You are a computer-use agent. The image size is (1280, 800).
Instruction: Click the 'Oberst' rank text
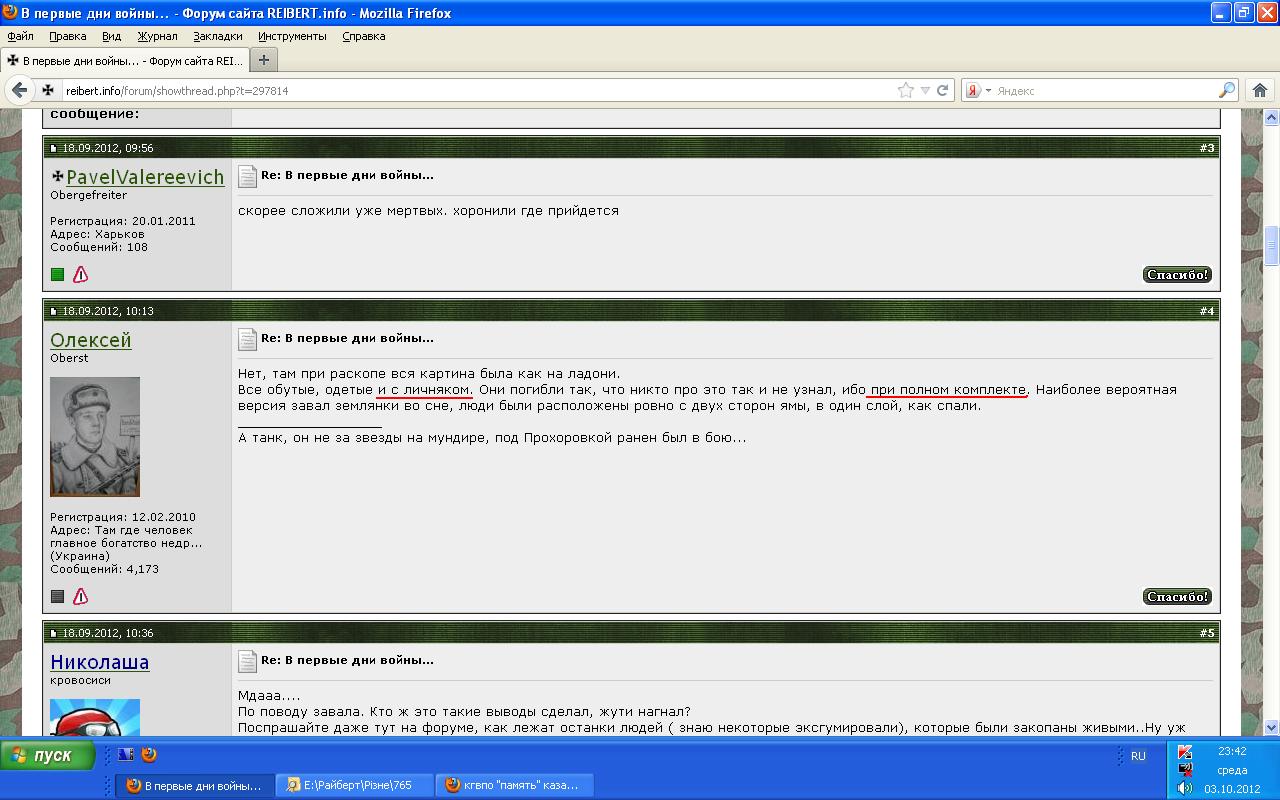69,358
